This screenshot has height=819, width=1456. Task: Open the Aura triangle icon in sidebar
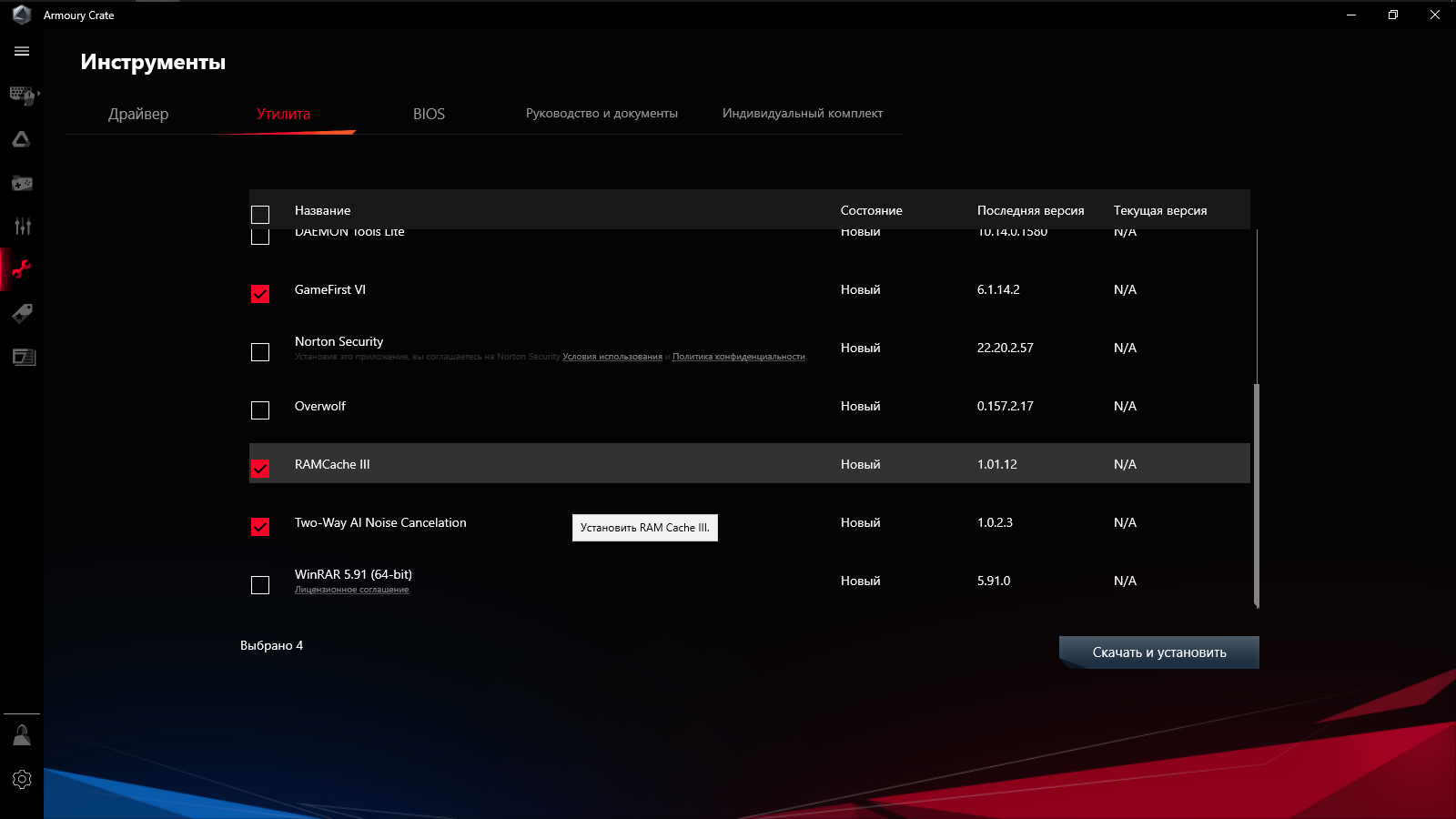(22, 139)
